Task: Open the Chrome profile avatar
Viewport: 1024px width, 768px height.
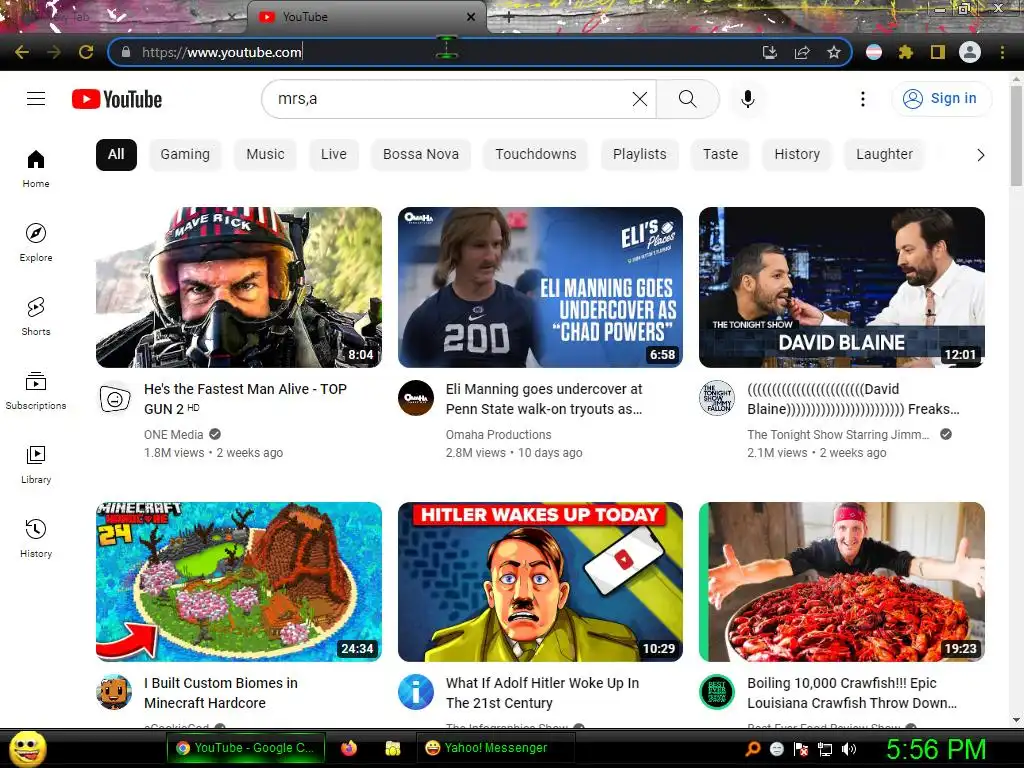Action: 970,52
